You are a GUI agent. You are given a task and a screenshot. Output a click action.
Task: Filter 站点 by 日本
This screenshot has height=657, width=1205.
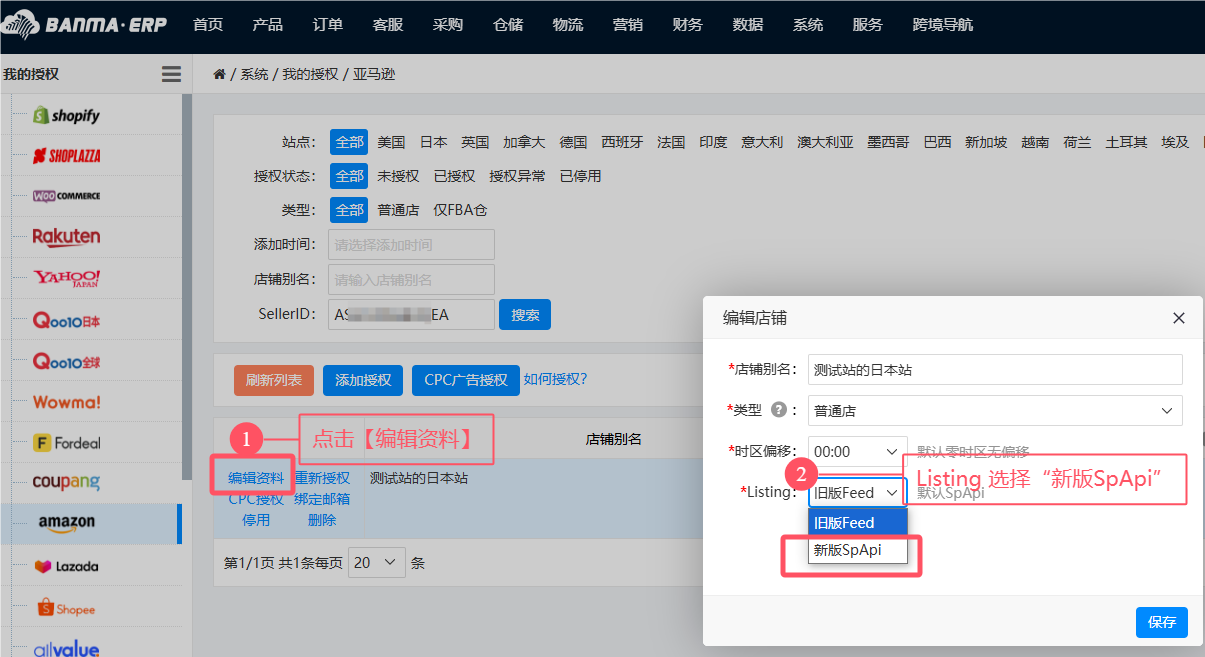click(x=433, y=142)
